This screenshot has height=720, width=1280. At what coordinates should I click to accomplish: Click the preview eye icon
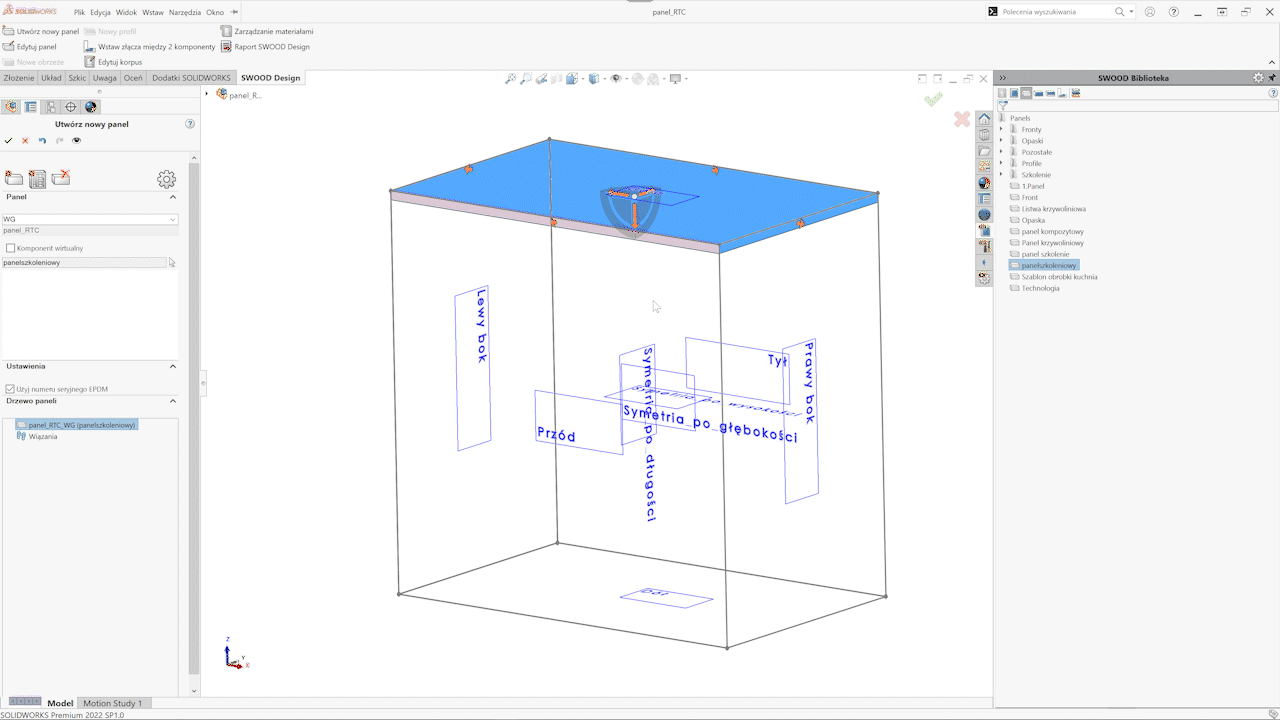pos(77,141)
